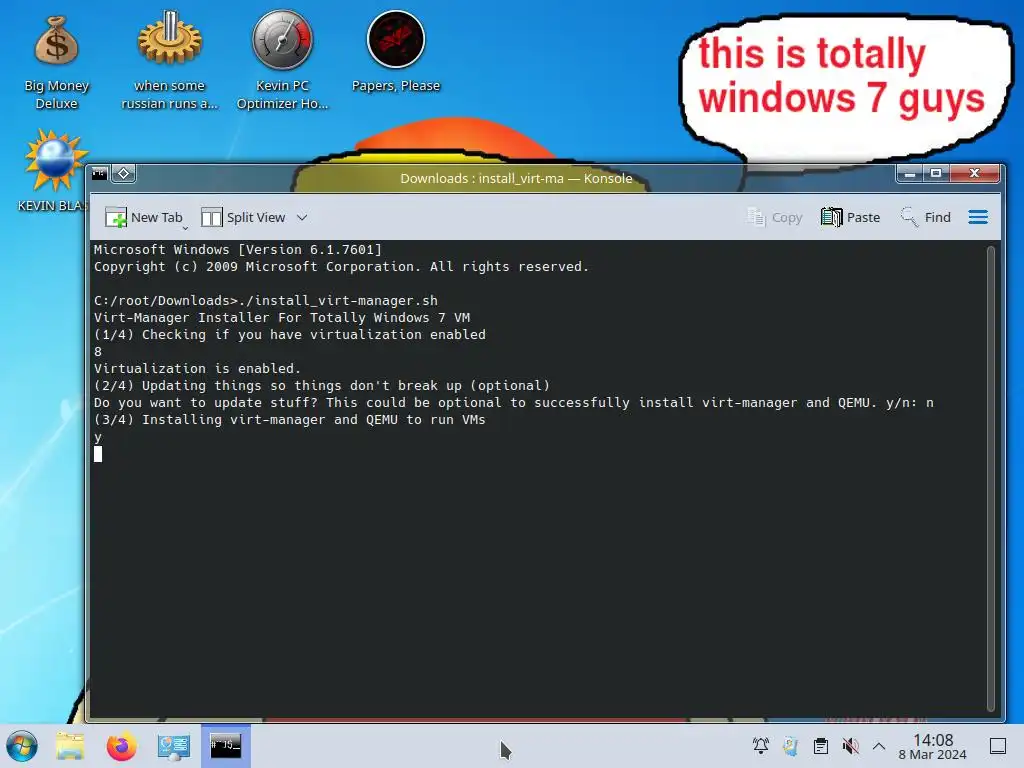This screenshot has width=1024, height=768.
Task: Click the Konsole window menu icon in titlebar
Action: 100,174
